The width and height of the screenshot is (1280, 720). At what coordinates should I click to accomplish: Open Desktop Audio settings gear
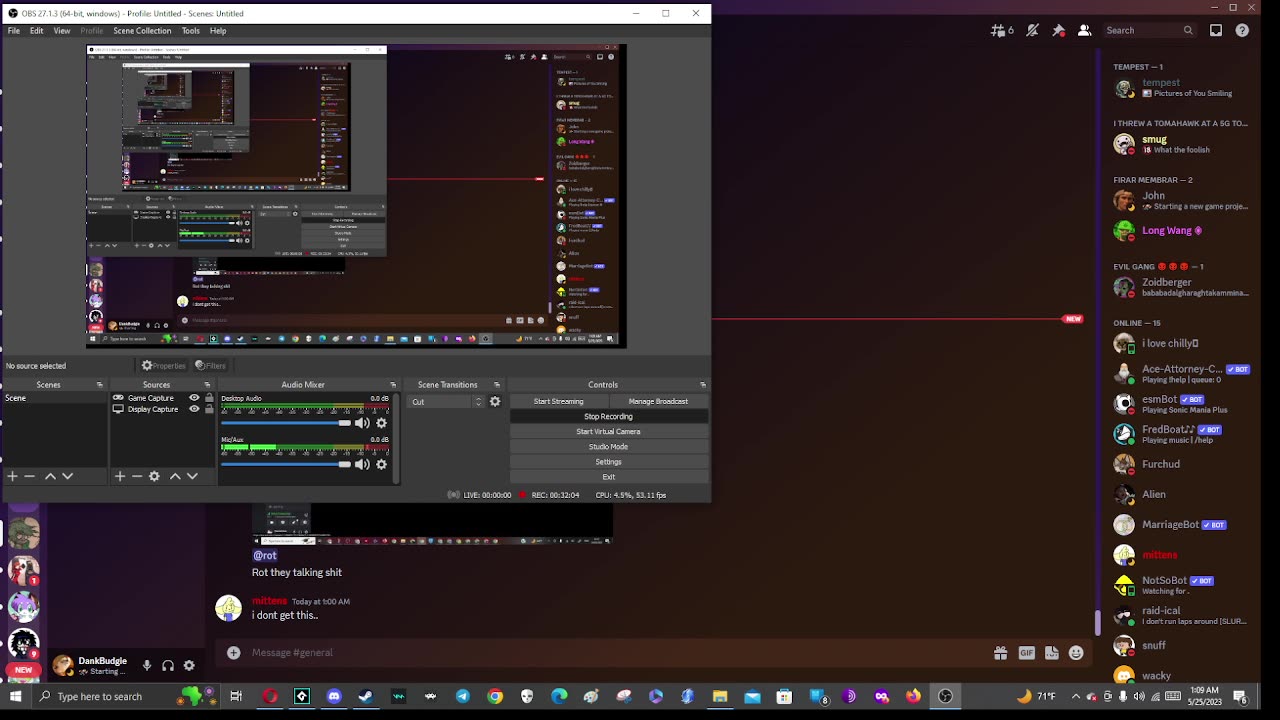[x=381, y=423]
